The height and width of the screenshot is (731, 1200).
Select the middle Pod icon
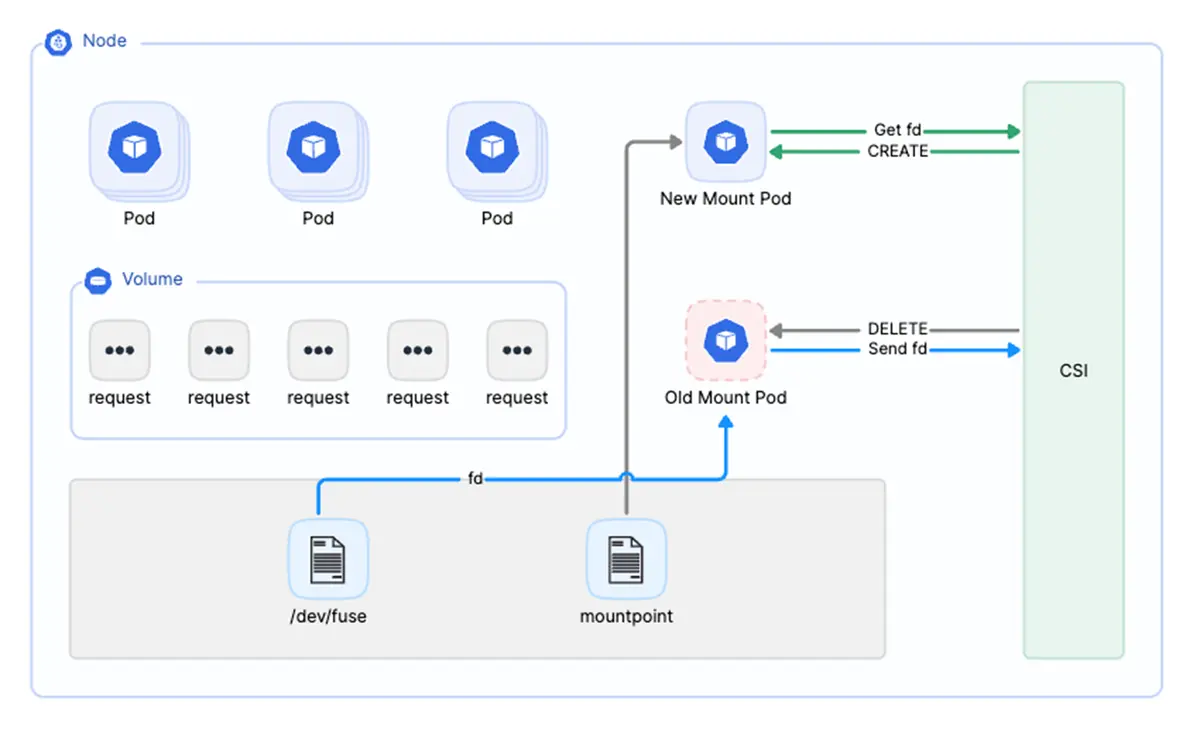click(313, 148)
